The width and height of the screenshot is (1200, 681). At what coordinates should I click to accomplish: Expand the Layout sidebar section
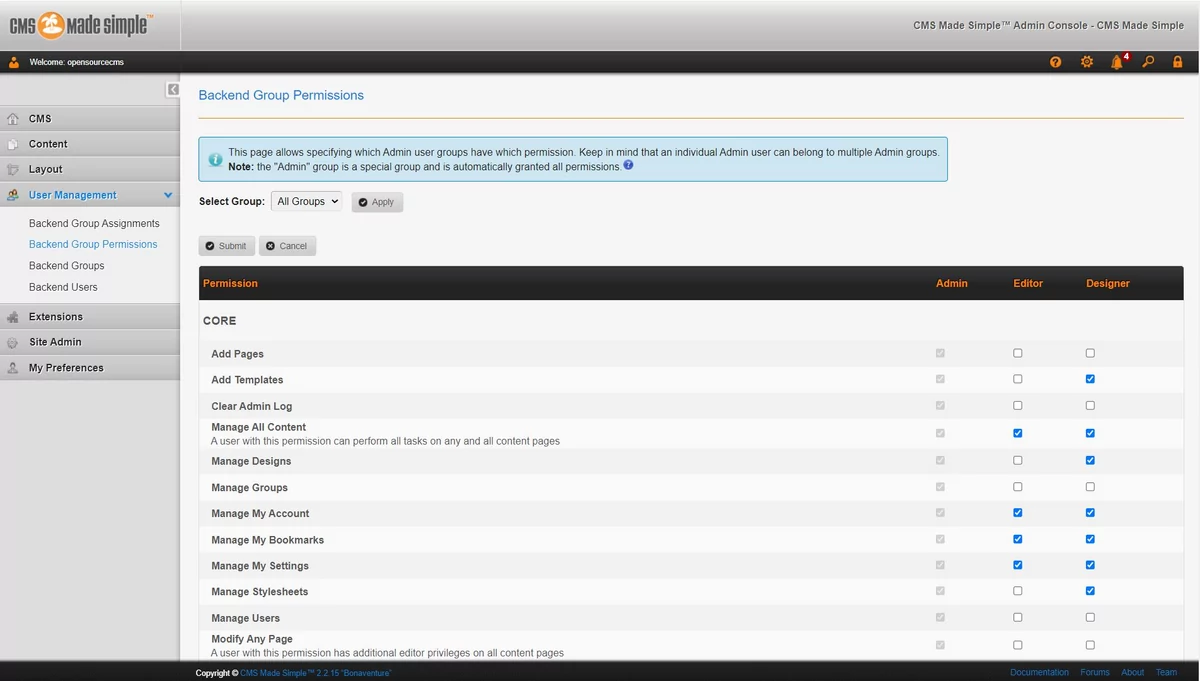click(x=90, y=170)
